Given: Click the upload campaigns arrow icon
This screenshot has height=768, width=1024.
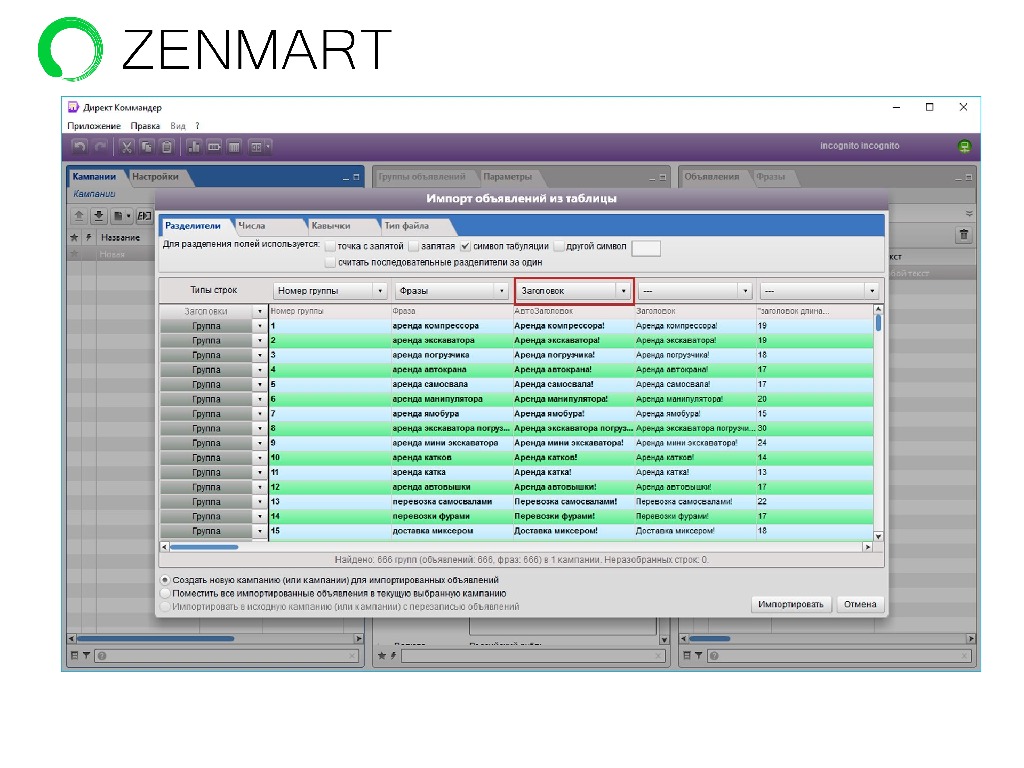Looking at the screenshot, I should pyautogui.click(x=79, y=216).
